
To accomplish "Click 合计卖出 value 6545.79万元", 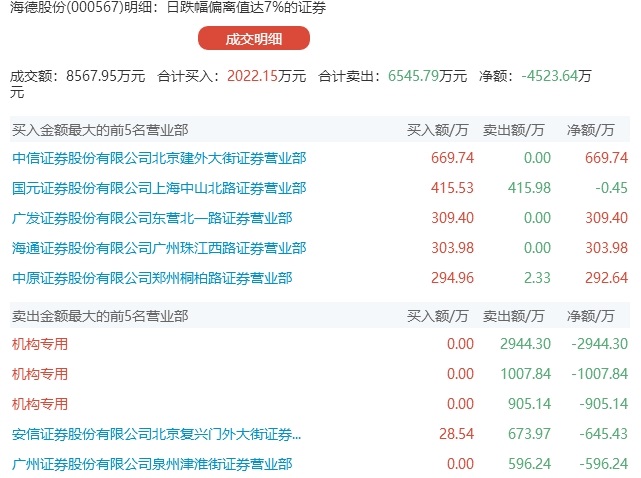I will pos(427,76).
